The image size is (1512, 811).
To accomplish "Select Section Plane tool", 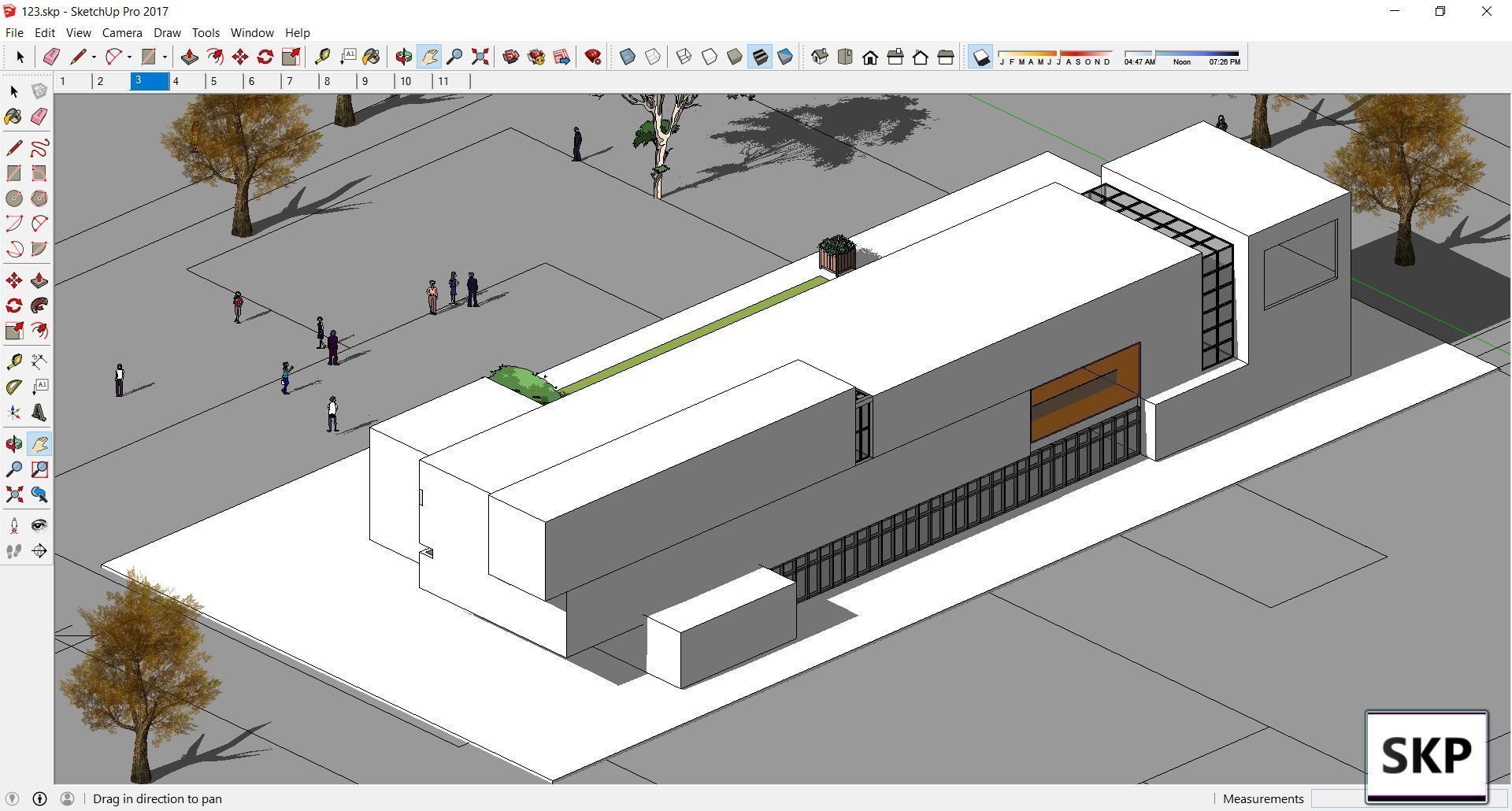I will pyautogui.click(x=39, y=551).
